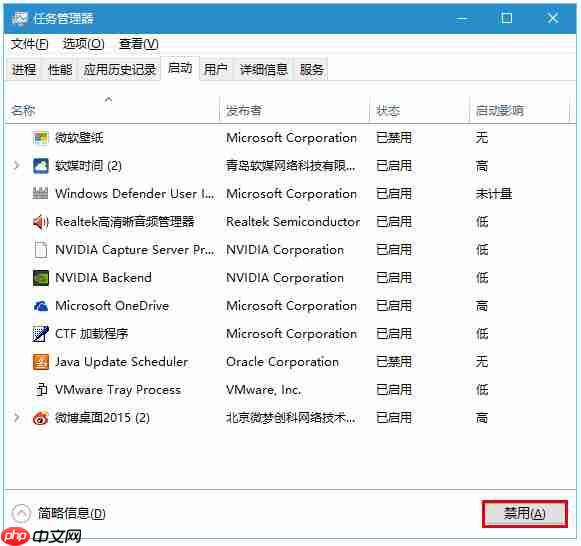Switch to the 性能 tab

[x=60, y=69]
